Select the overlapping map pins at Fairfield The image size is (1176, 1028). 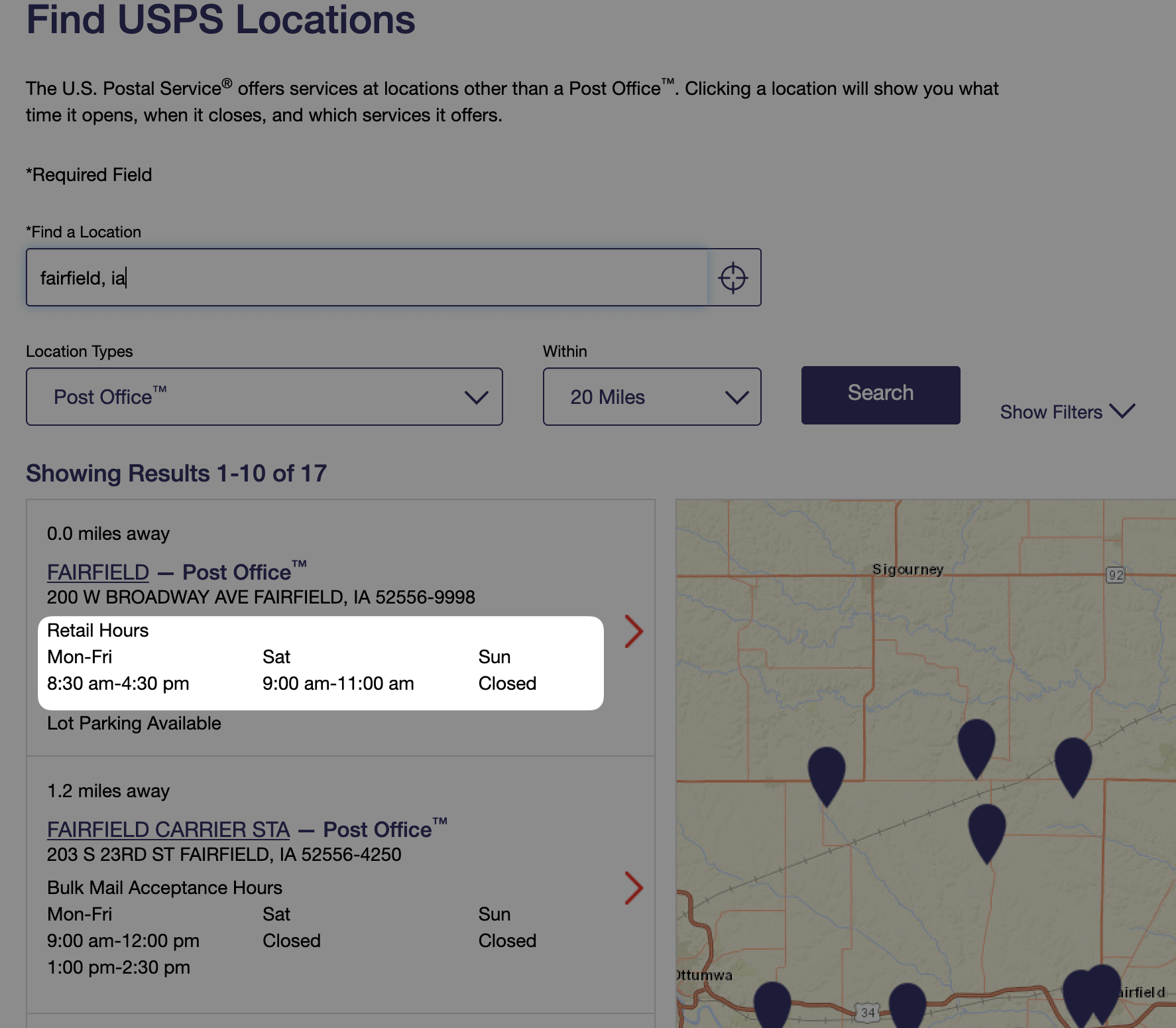click(x=1091, y=996)
